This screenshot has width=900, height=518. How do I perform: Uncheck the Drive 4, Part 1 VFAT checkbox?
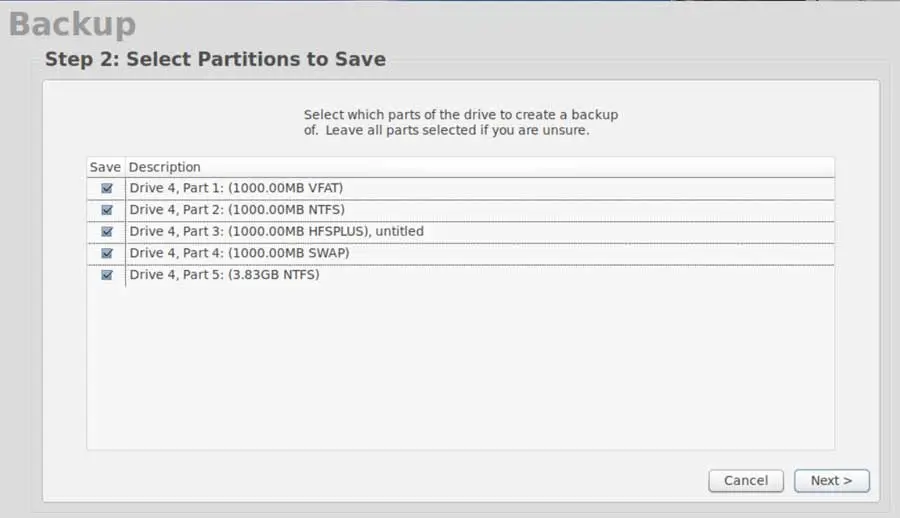tap(107, 188)
